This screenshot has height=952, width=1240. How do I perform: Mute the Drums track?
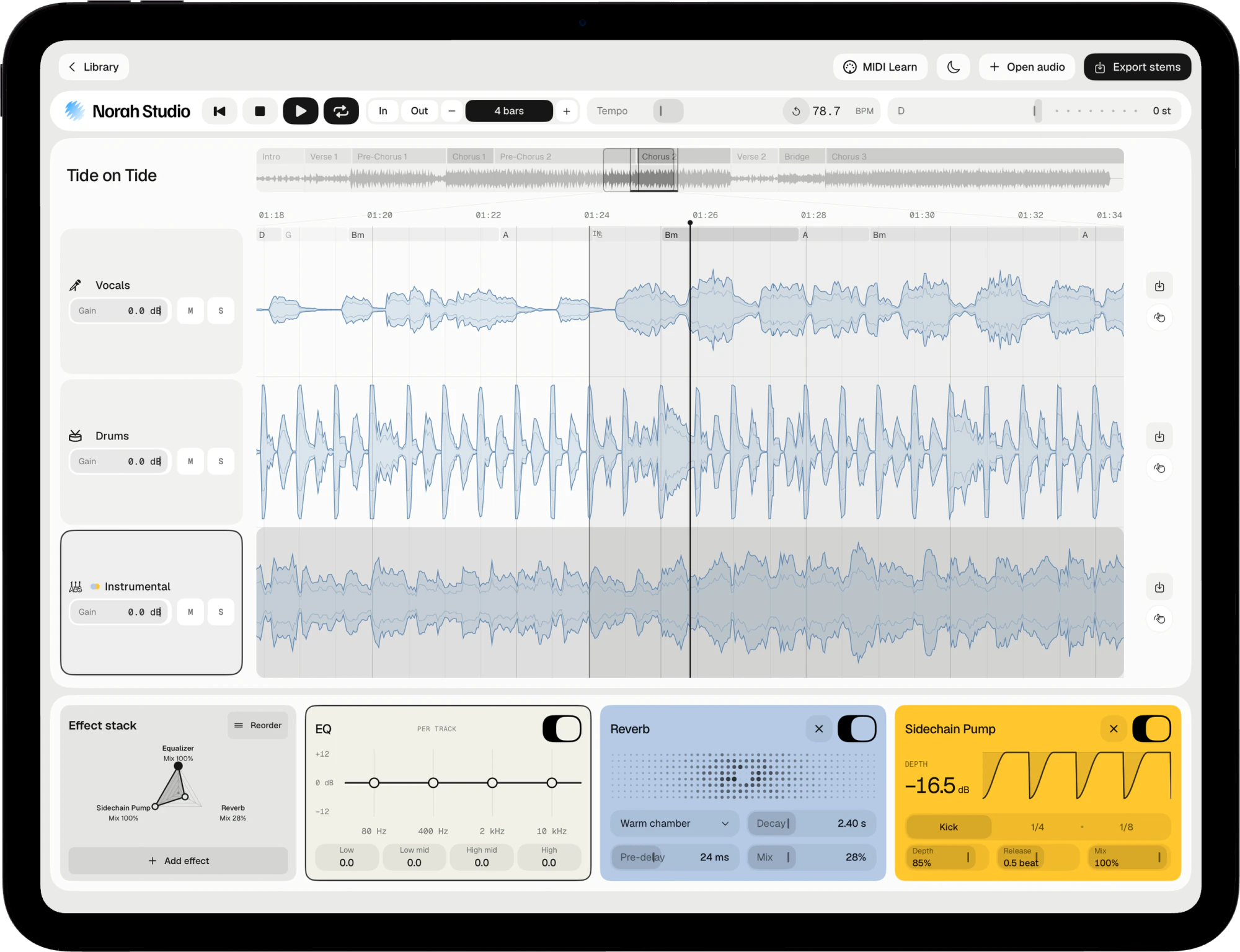(190, 462)
